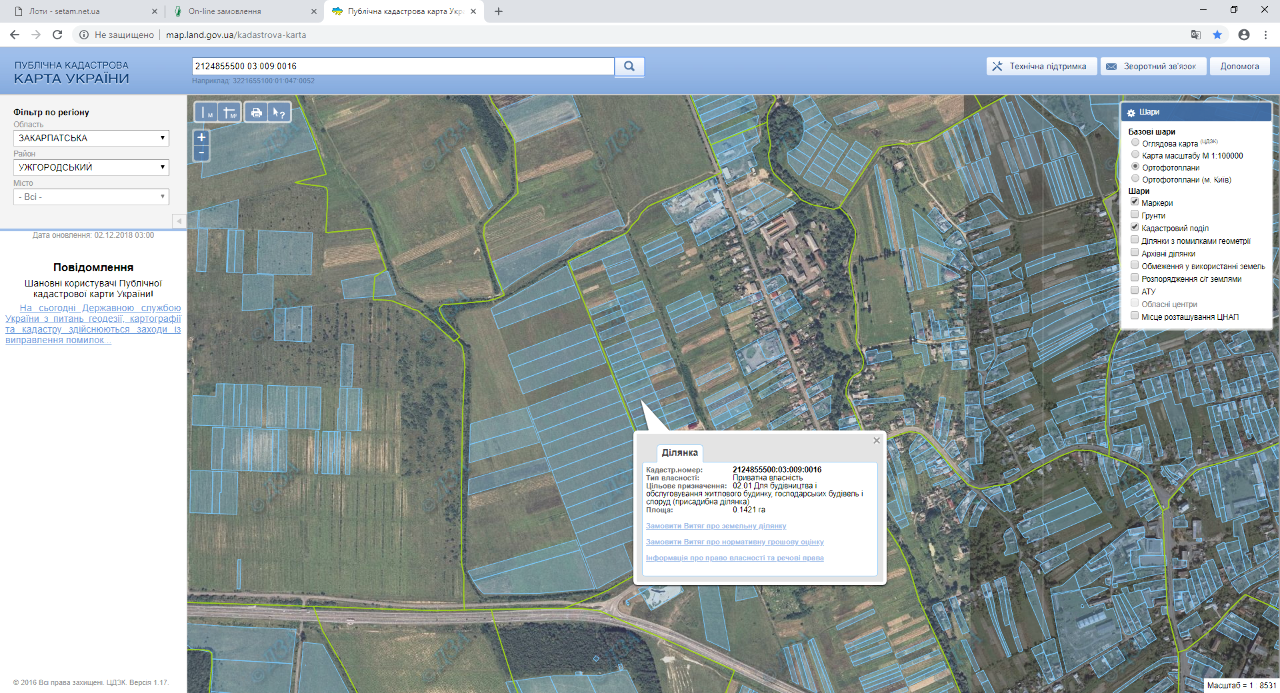Image resolution: width=1280 pixels, height=693 pixels.
Task: Go back in browser history
Action: [x=14, y=34]
